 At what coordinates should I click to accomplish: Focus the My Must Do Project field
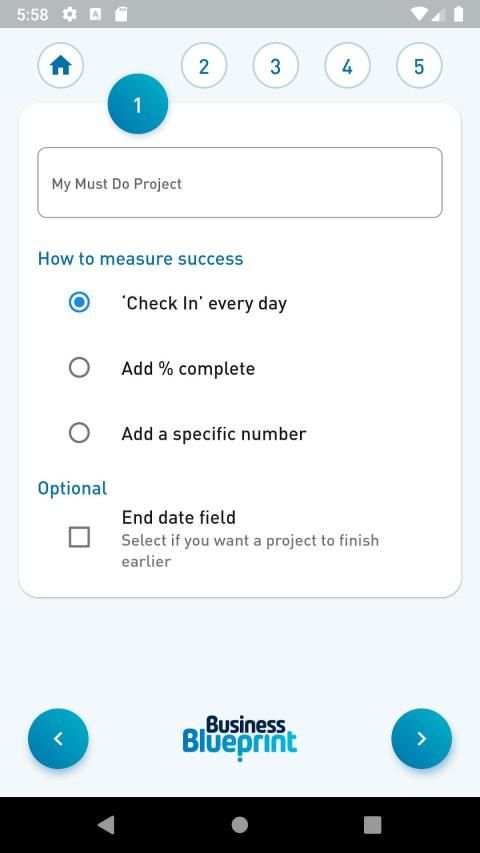click(240, 183)
